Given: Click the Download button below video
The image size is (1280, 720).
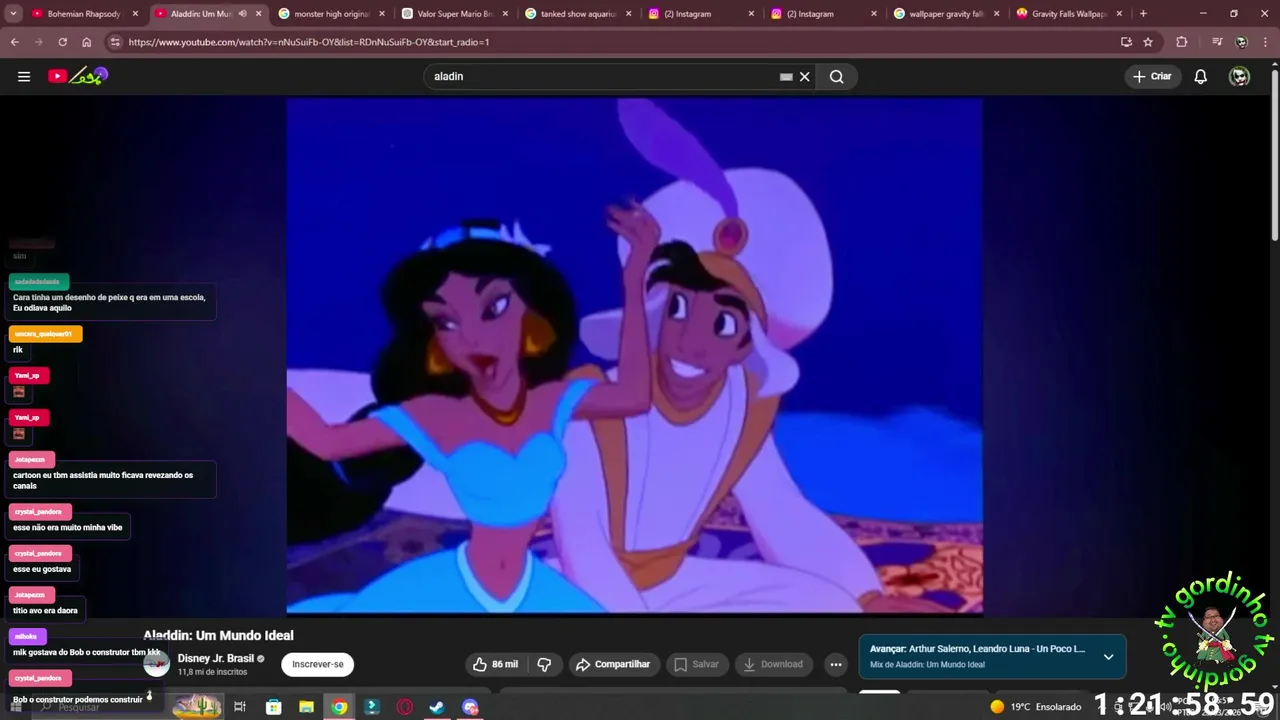Looking at the screenshot, I should coord(772,664).
